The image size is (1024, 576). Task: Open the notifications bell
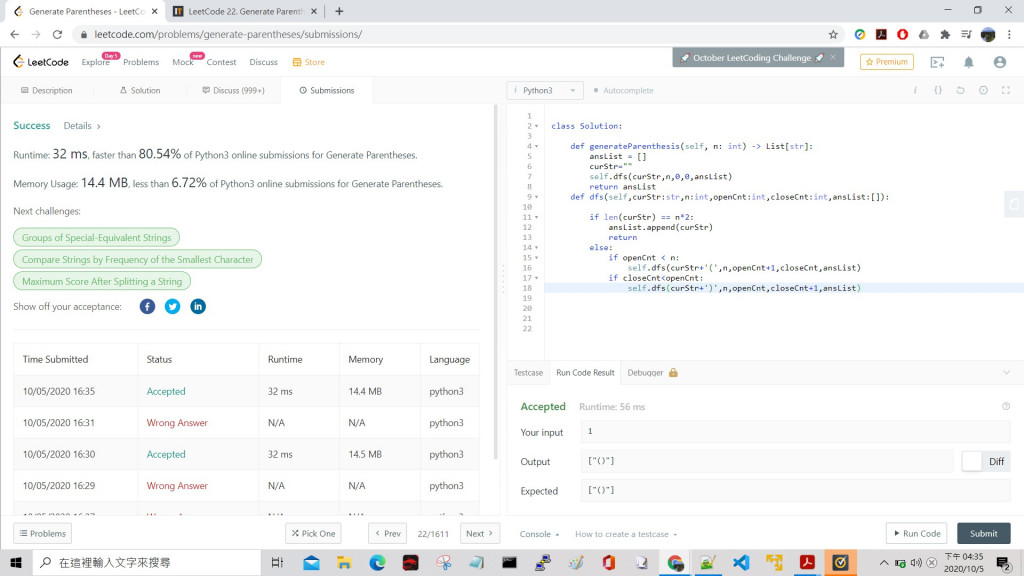point(968,62)
